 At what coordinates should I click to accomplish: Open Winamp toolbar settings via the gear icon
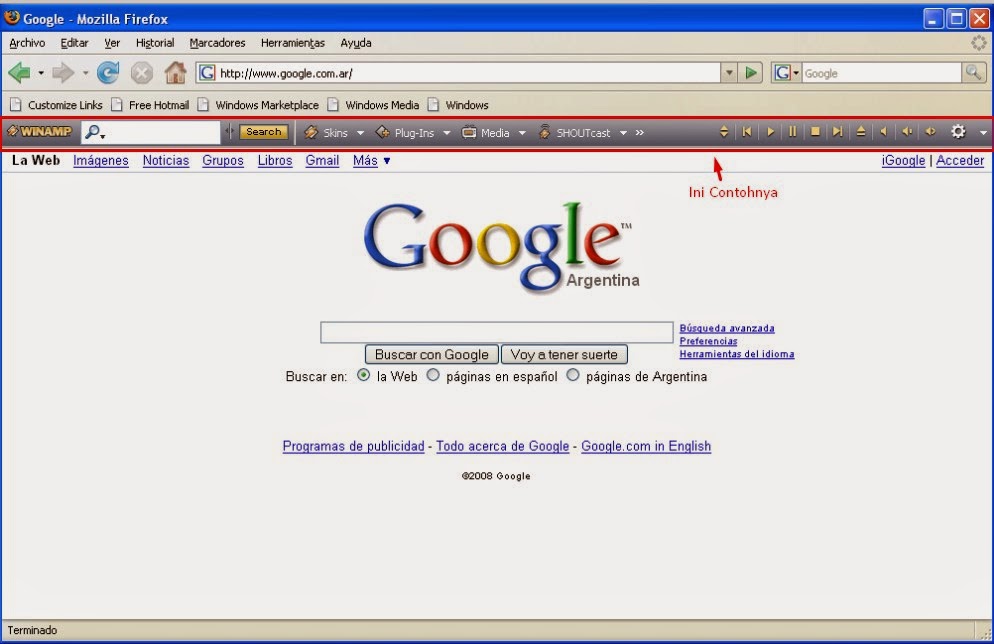coord(957,131)
